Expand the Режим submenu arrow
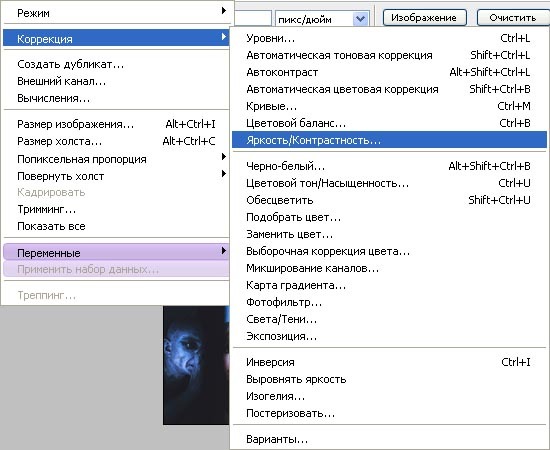This screenshot has height=450, width=550. [223, 11]
